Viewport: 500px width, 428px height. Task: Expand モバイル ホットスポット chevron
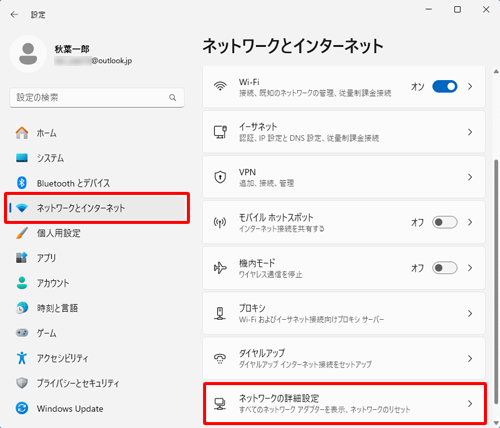pos(470,222)
